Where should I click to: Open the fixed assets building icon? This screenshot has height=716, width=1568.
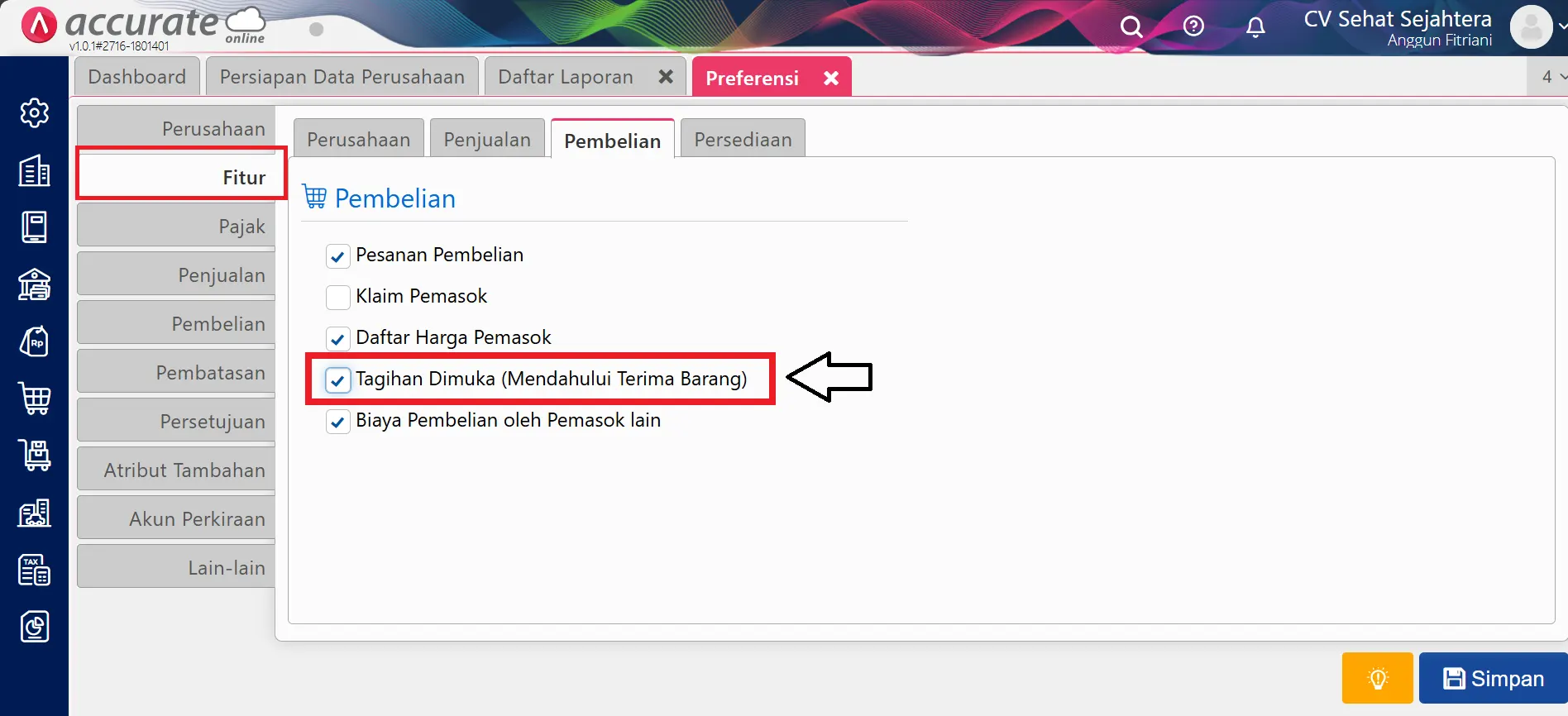(34, 513)
